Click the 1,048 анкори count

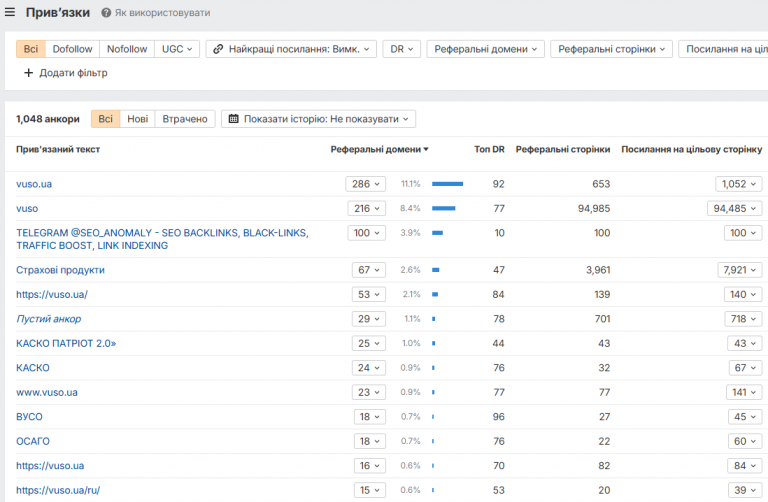48,119
